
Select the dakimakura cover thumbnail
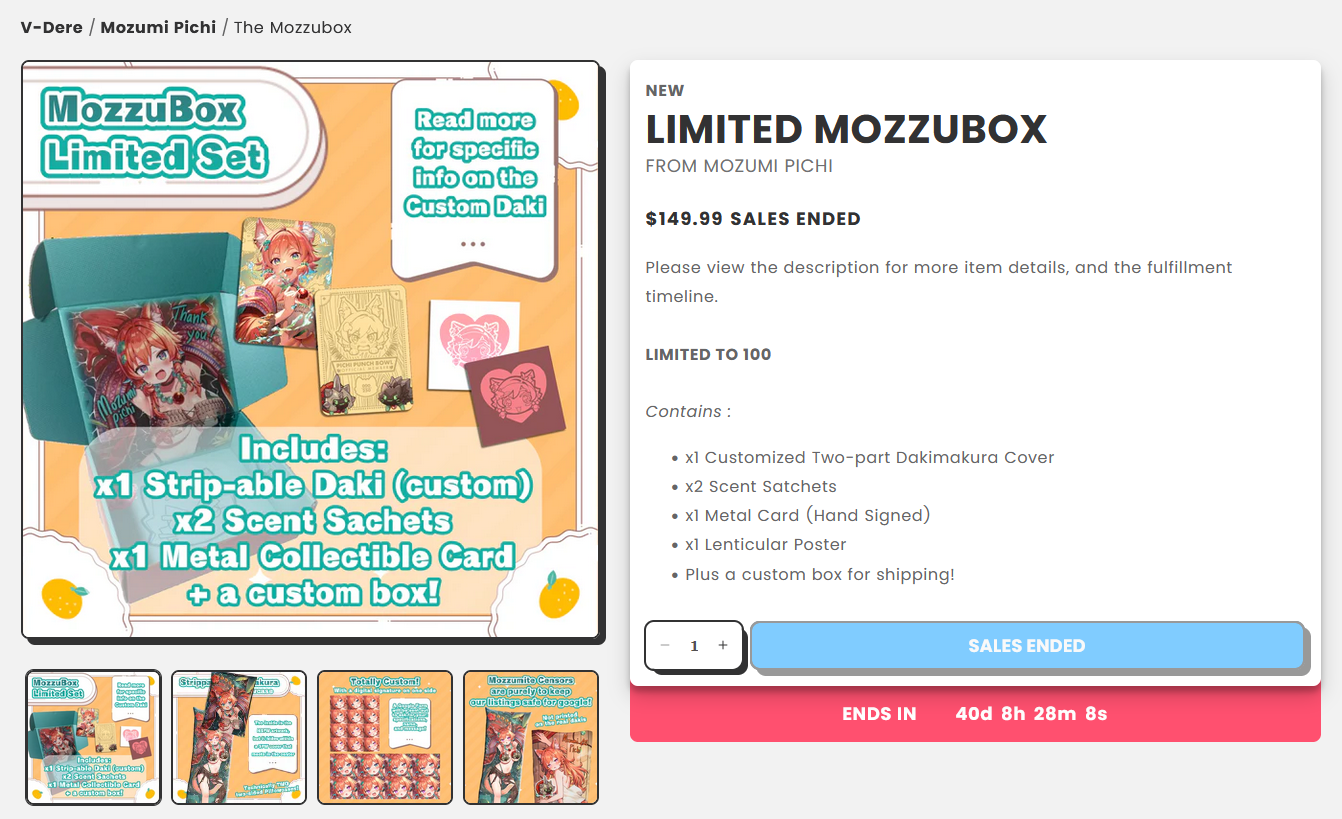click(x=239, y=737)
